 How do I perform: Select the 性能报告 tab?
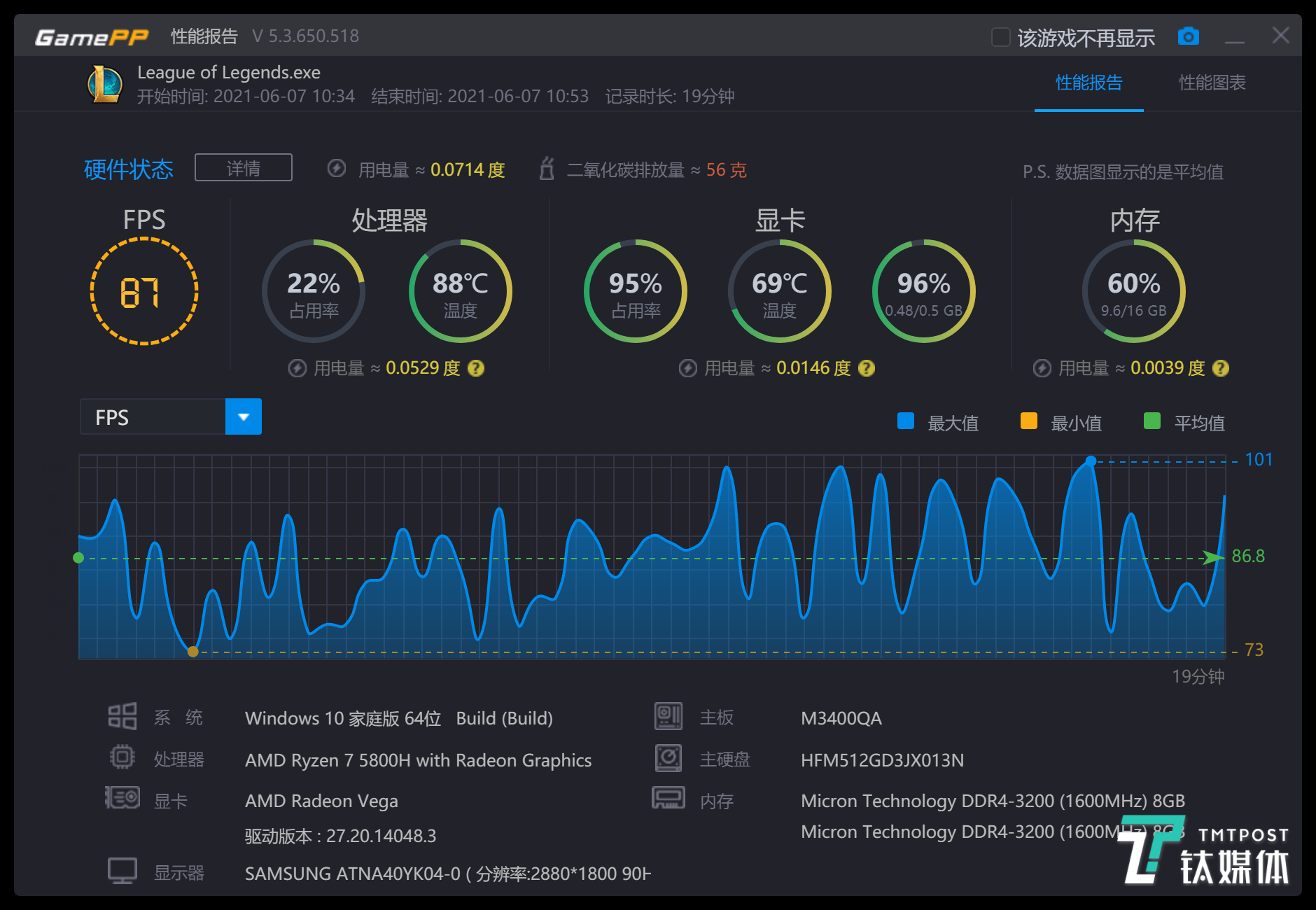coord(1088,83)
